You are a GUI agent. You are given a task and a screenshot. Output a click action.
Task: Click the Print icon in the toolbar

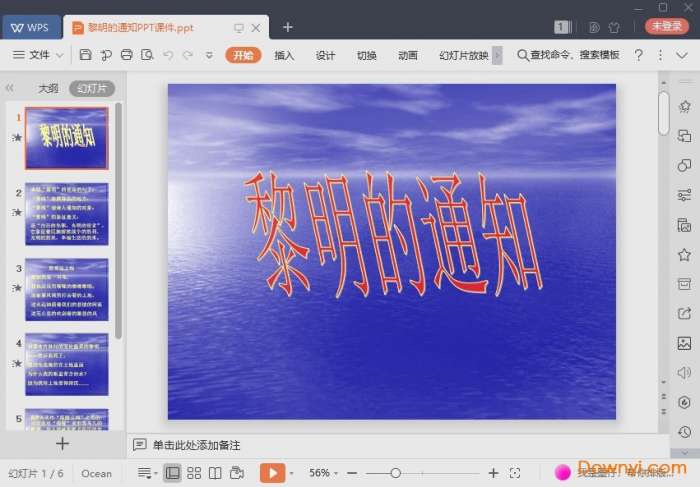tap(127, 55)
